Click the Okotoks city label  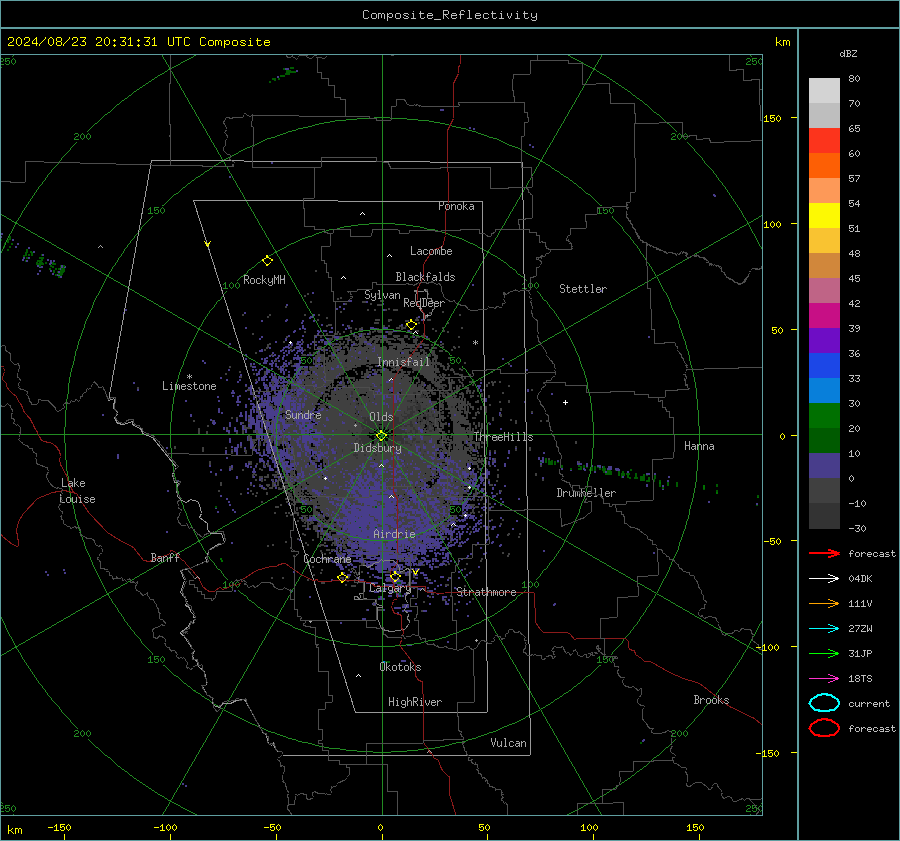click(400, 667)
